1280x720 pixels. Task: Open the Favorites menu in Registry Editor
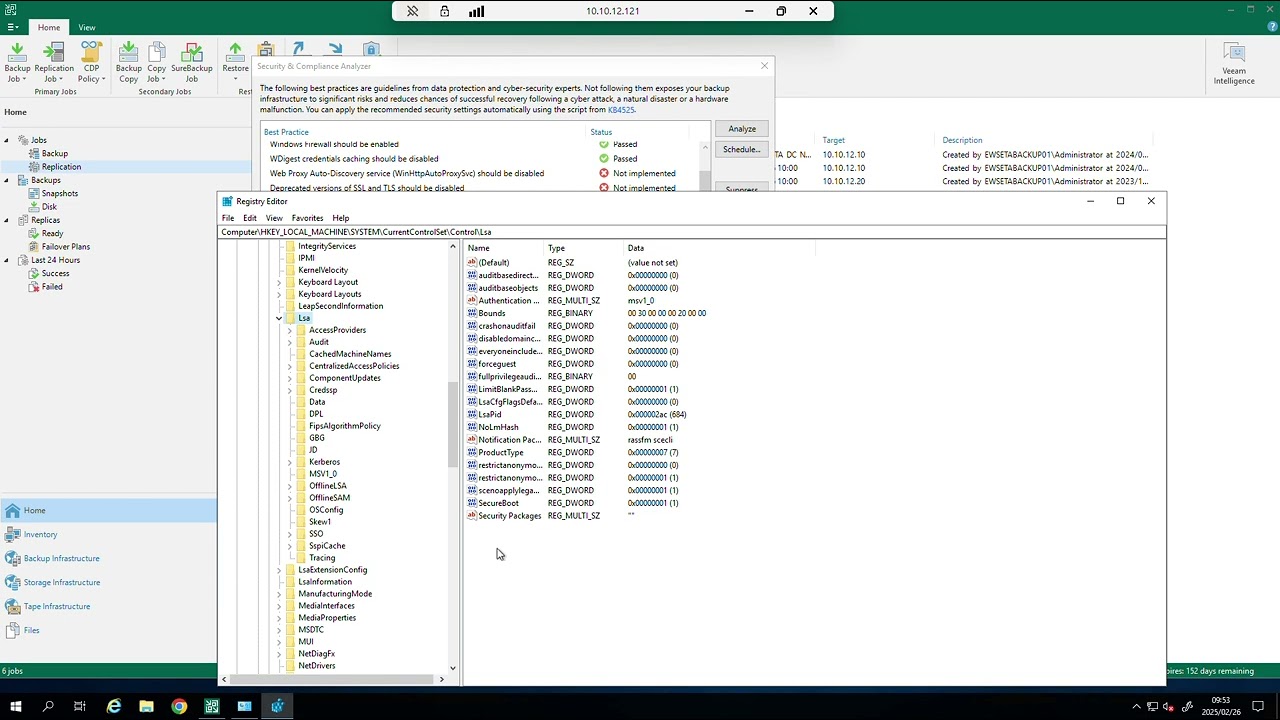tap(307, 218)
